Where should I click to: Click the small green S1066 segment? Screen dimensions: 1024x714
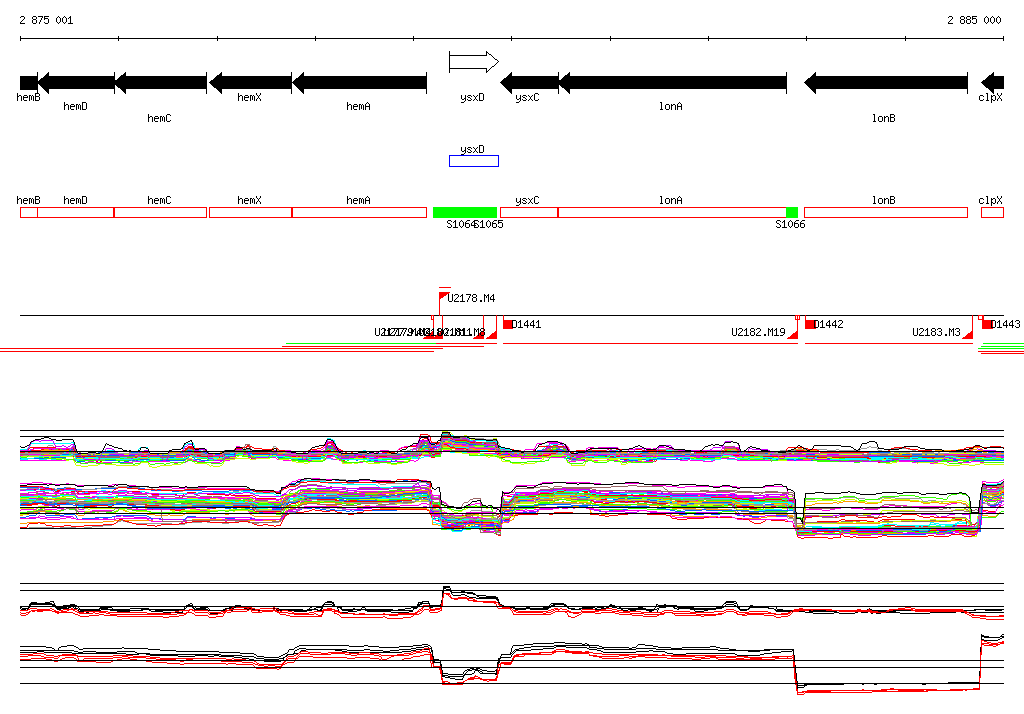pos(792,212)
